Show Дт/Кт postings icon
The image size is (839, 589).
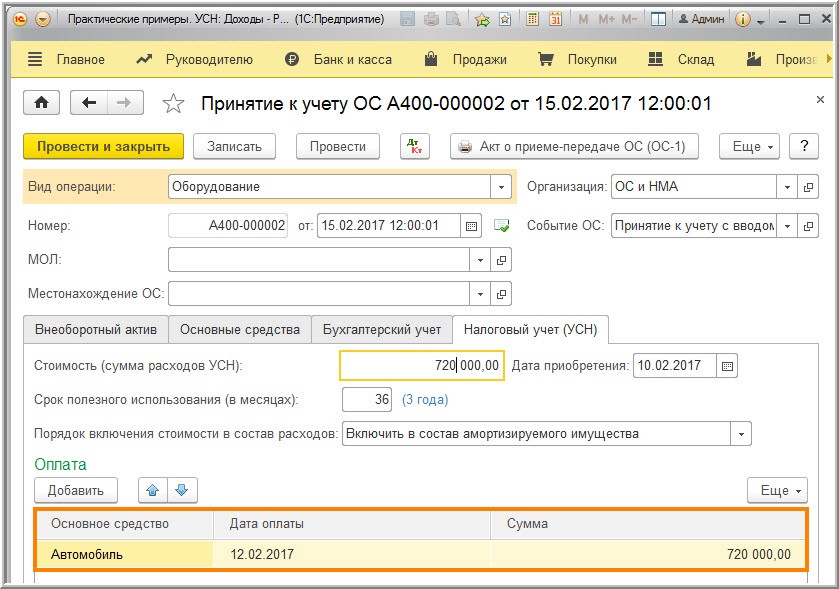pos(414,146)
